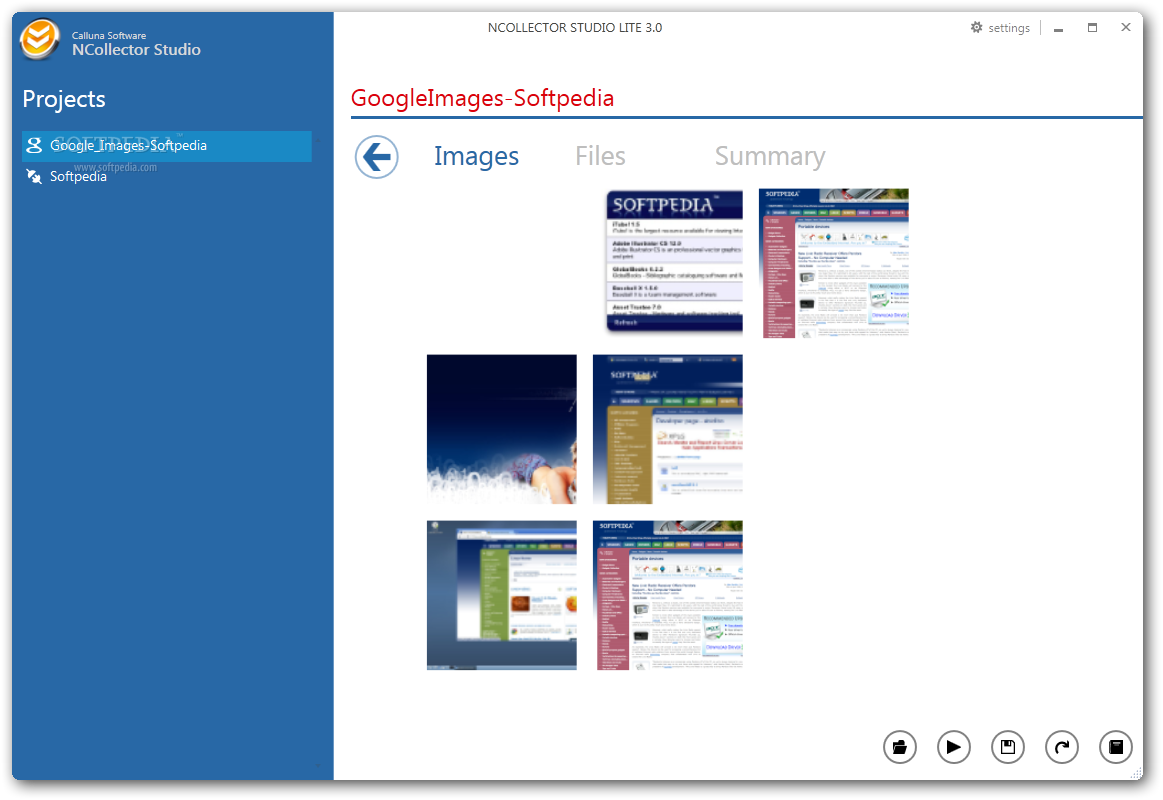Start the download with play button
1163x800 pixels.
[x=954, y=747]
